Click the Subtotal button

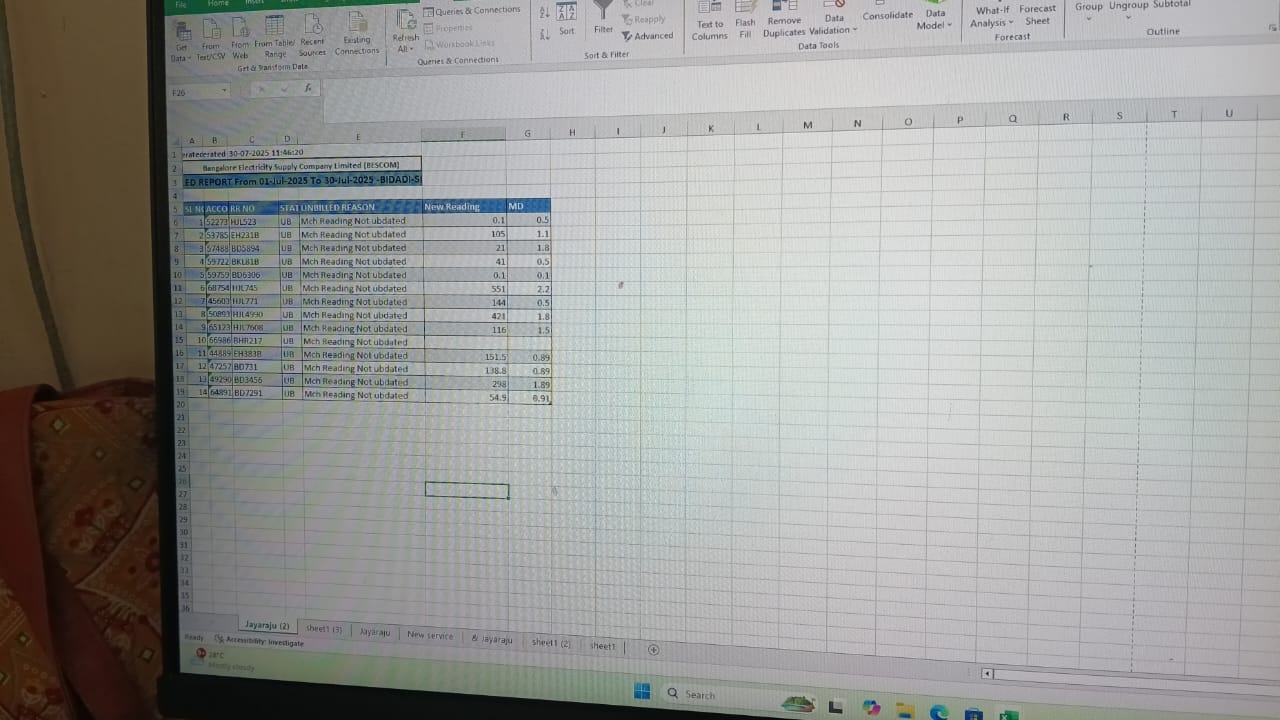tap(1171, 5)
